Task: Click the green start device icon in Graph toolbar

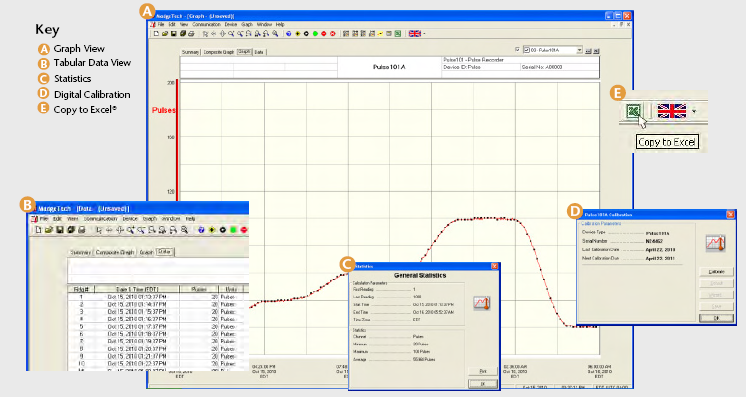Action: (x=315, y=34)
